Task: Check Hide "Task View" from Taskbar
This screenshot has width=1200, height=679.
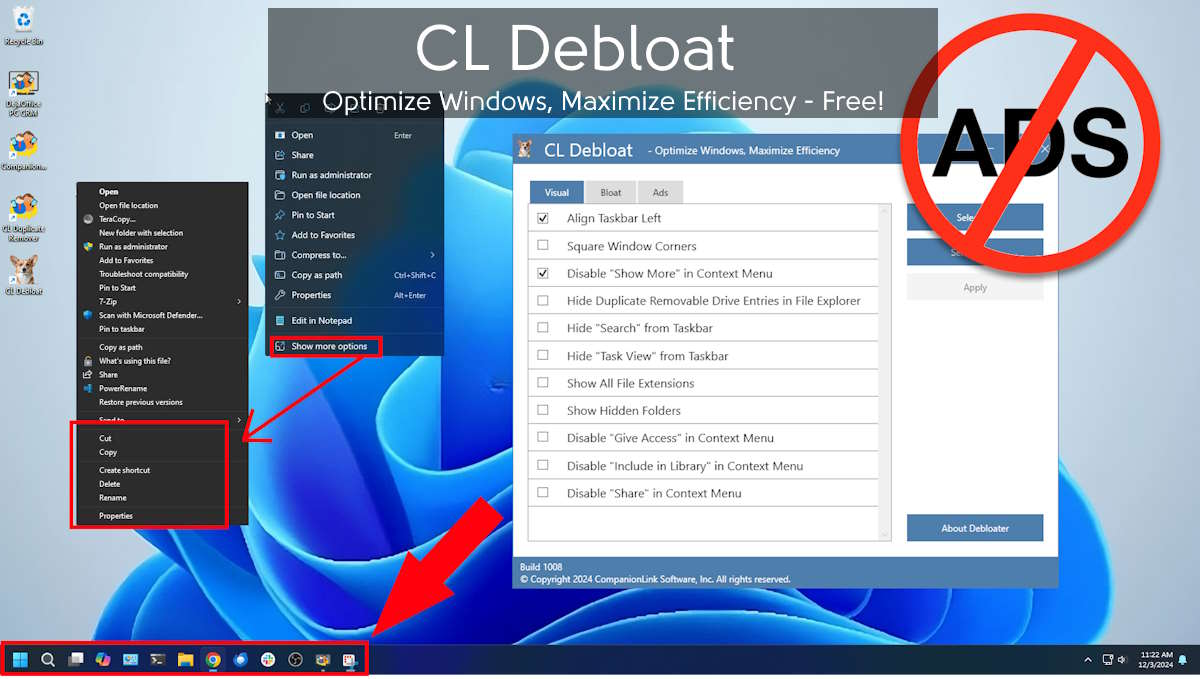Action: [x=543, y=355]
